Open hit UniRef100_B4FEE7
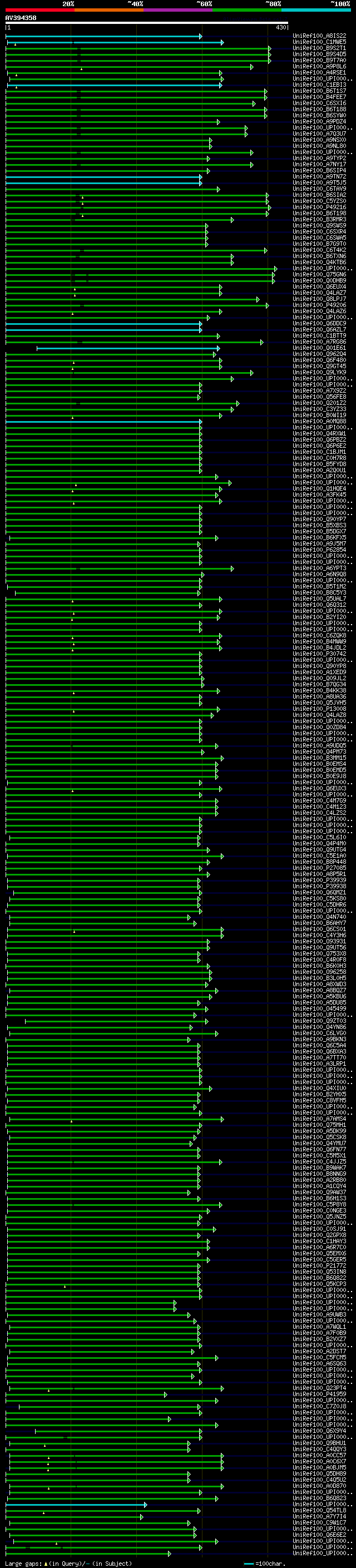The width and height of the screenshot is (356, 1568). click(319, 97)
